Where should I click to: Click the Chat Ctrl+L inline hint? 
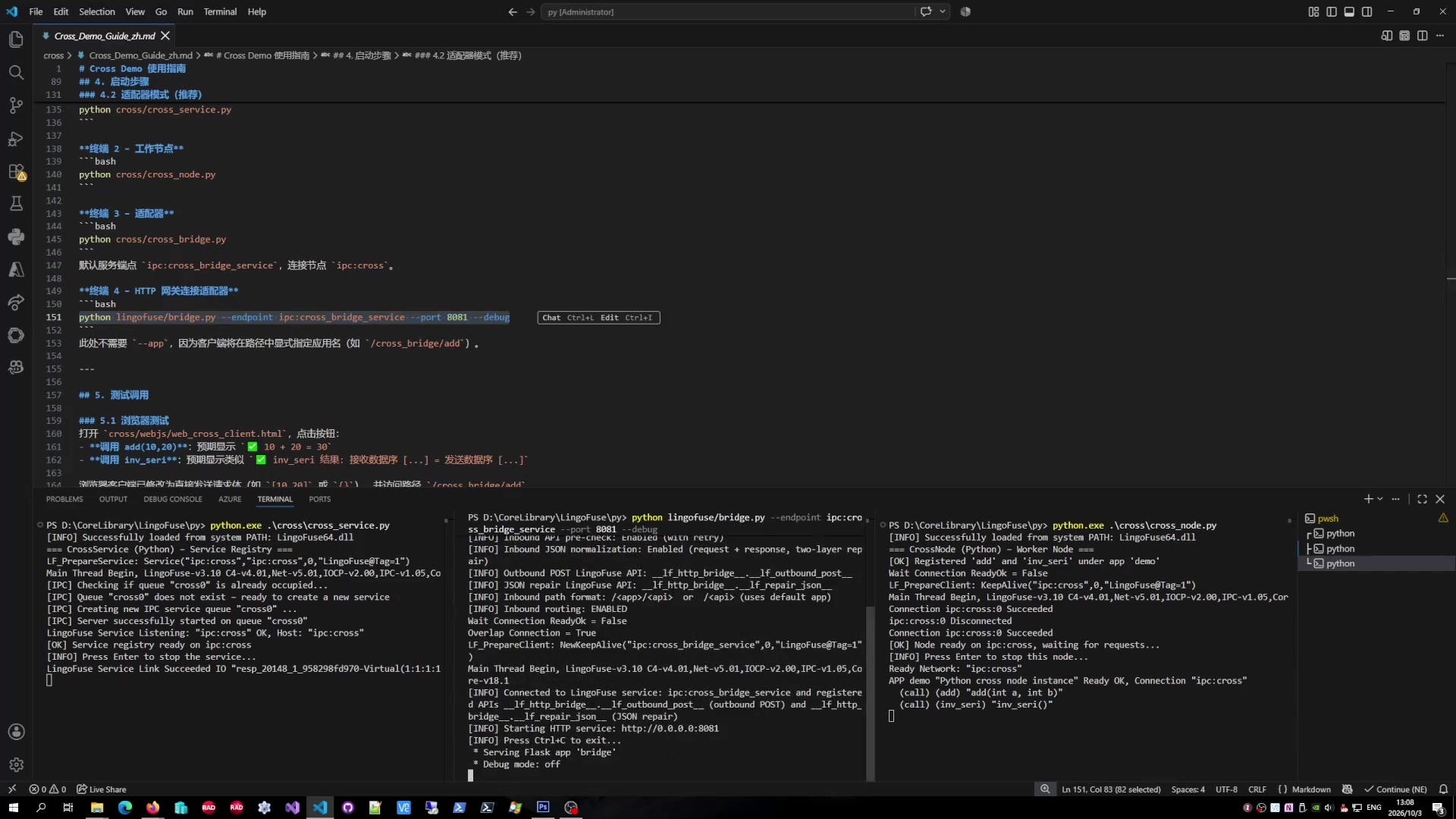(568, 318)
